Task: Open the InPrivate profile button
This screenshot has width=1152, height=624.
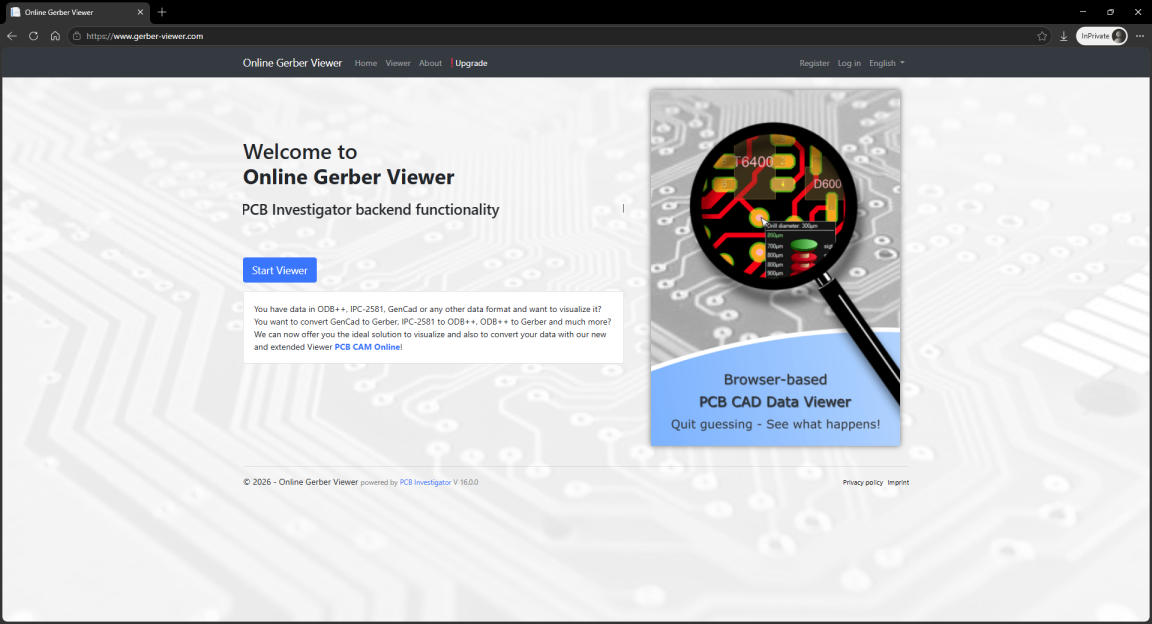Action: coord(1101,36)
